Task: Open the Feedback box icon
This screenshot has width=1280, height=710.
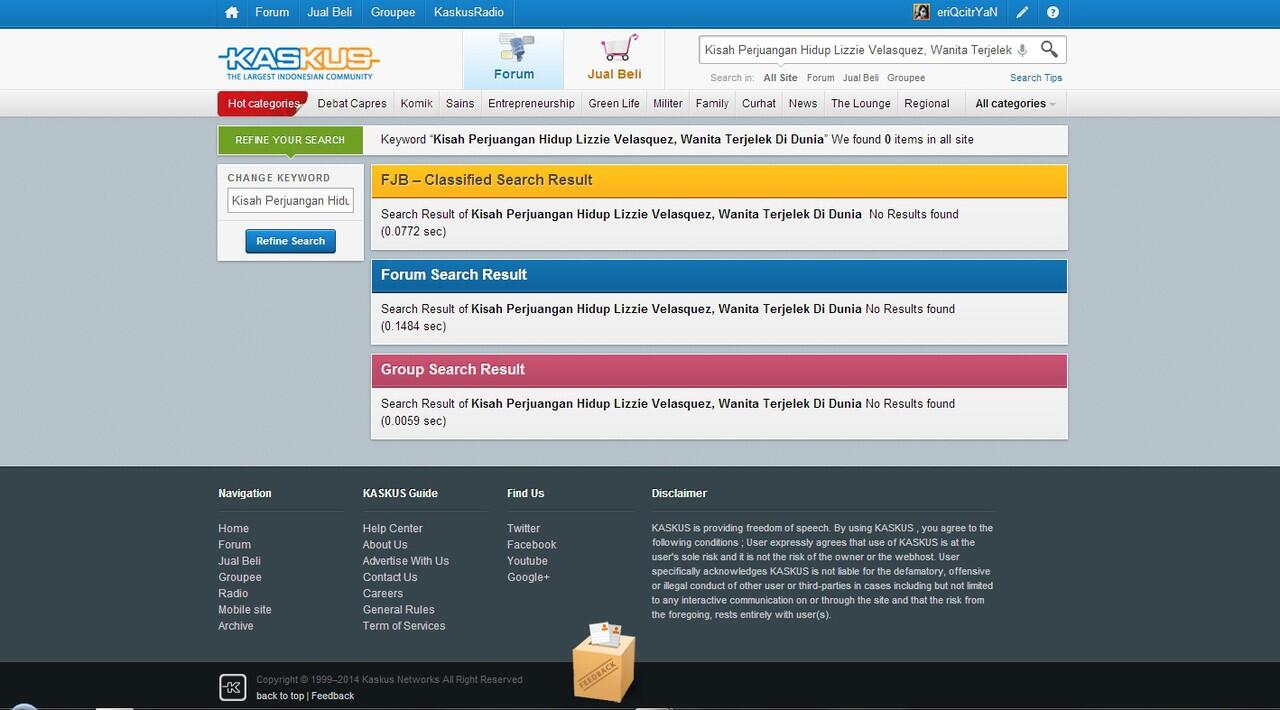Action: pyautogui.click(x=604, y=662)
